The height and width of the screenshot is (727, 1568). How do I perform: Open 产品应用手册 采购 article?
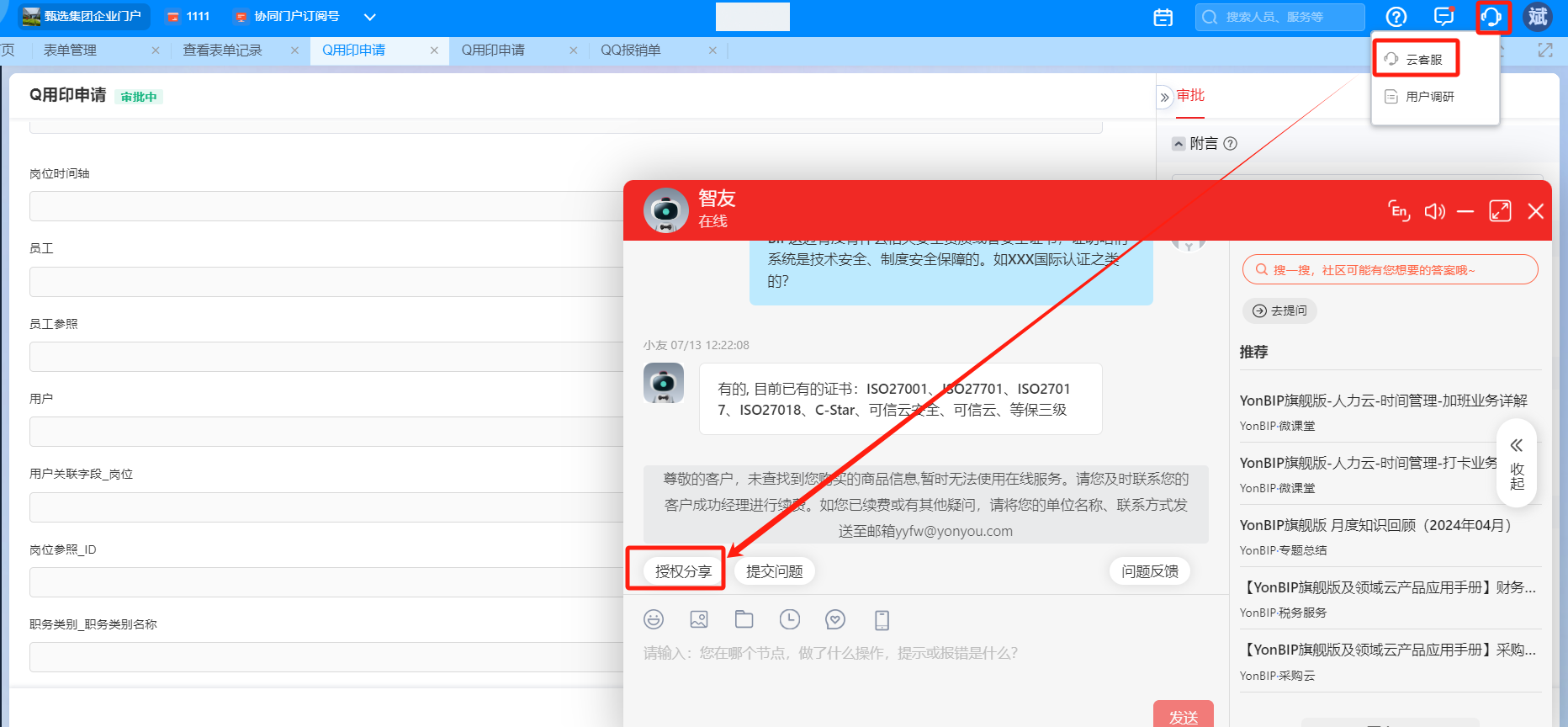click(x=1388, y=650)
